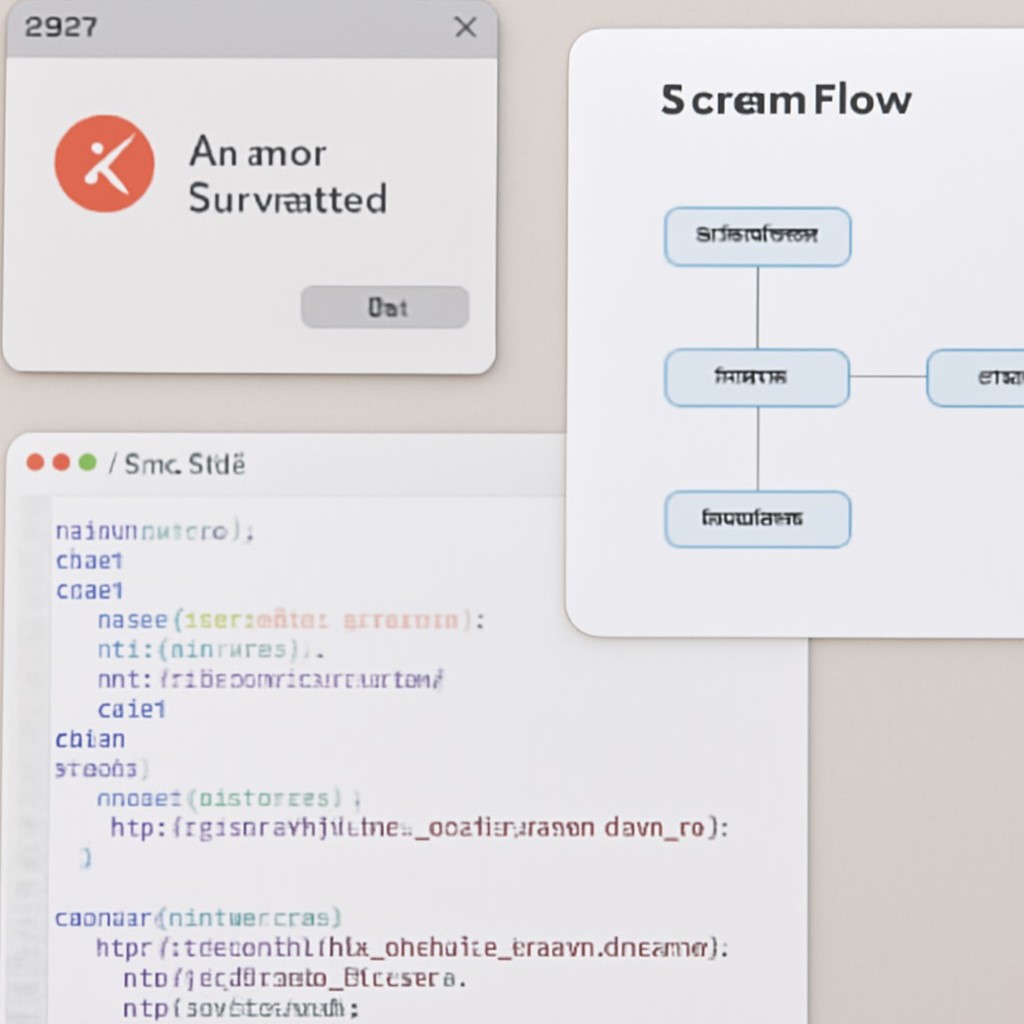Screen dimensions: 1024x1024
Task: Click connector line between top and middle nodes
Action: tap(757, 307)
